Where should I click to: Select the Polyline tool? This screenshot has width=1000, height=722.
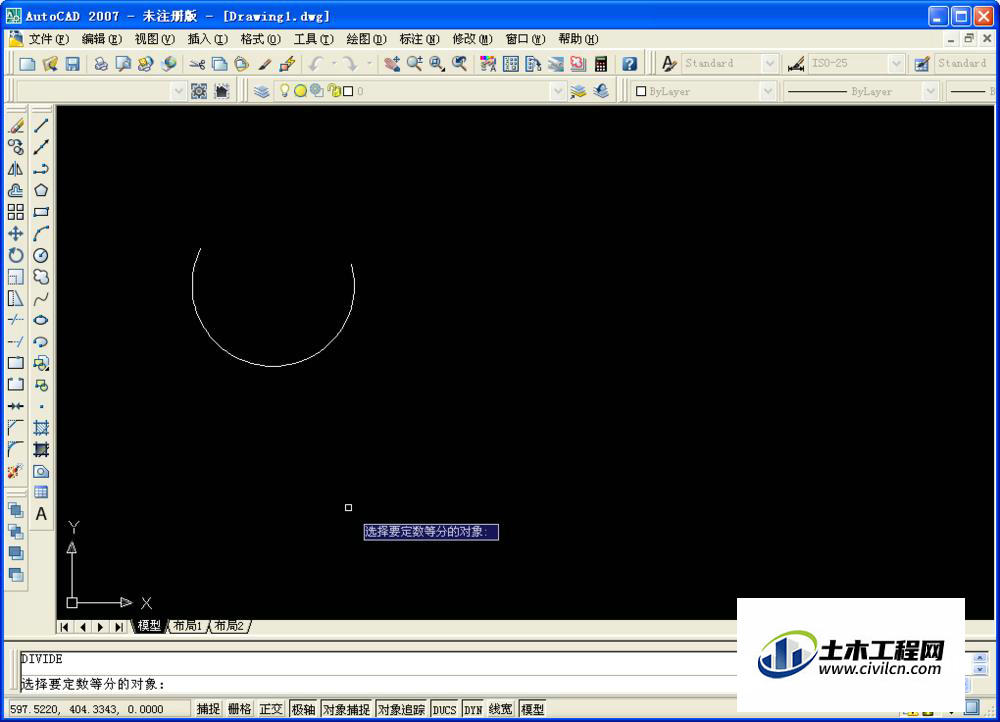[41, 168]
